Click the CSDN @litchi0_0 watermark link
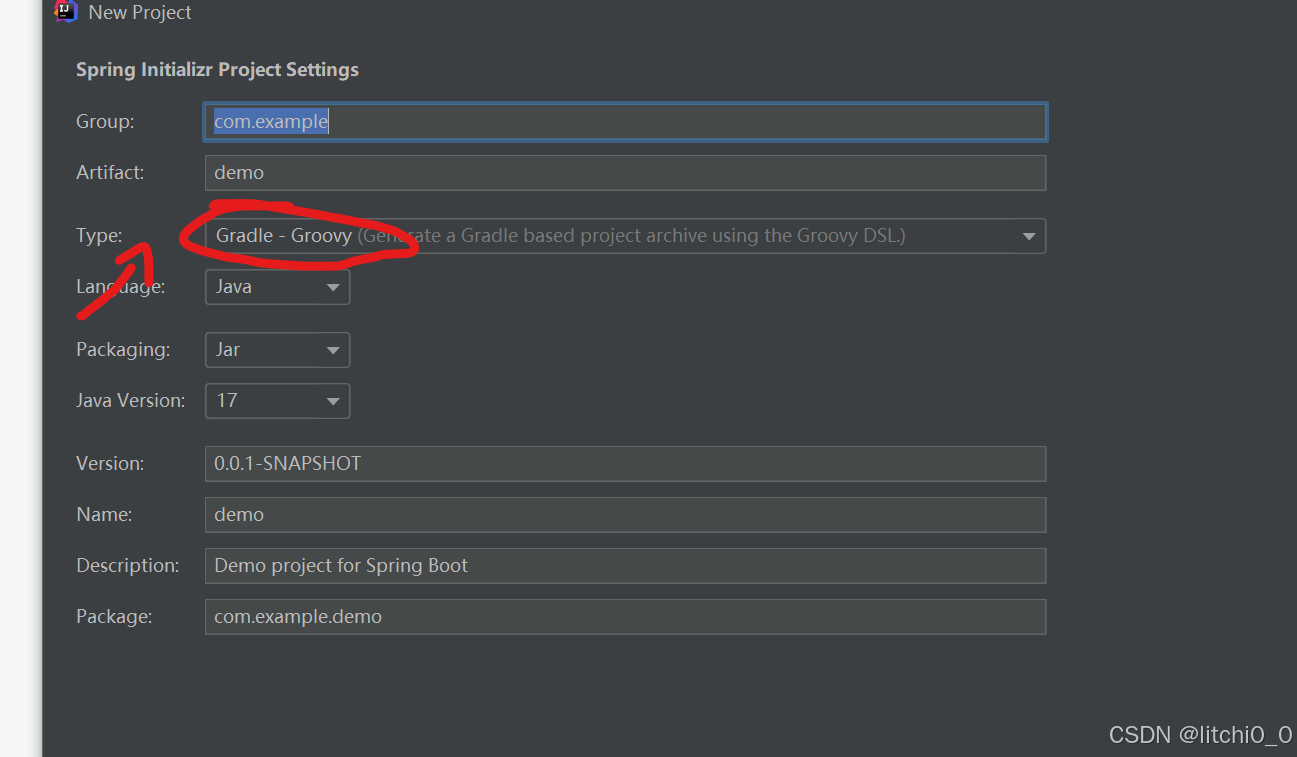Viewport: 1297px width, 757px height. coord(1200,734)
